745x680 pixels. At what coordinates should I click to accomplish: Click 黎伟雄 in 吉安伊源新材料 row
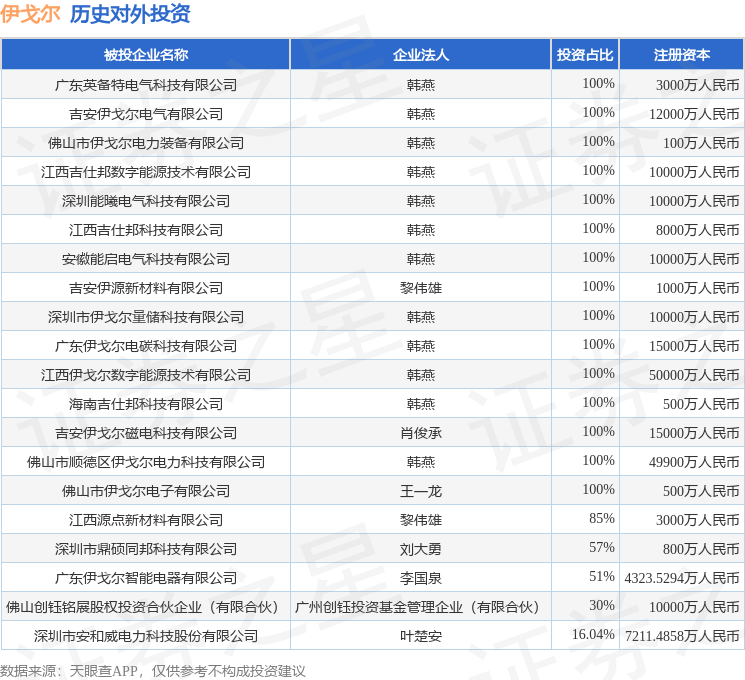420,288
